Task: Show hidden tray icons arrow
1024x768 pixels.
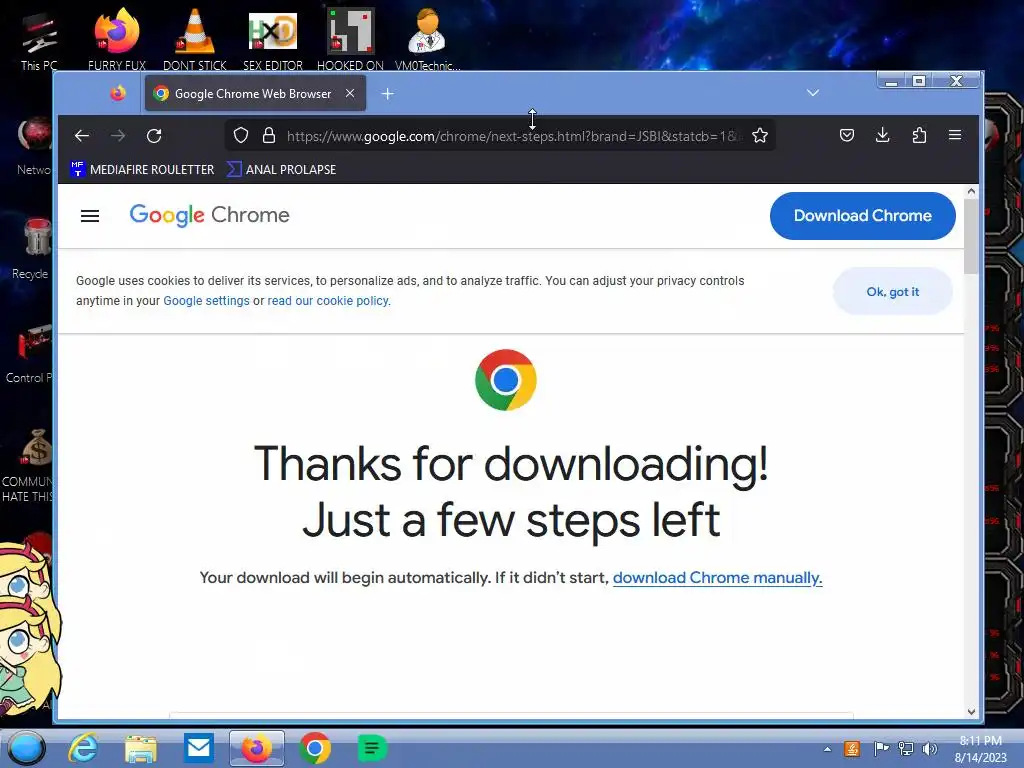Action: (x=827, y=749)
